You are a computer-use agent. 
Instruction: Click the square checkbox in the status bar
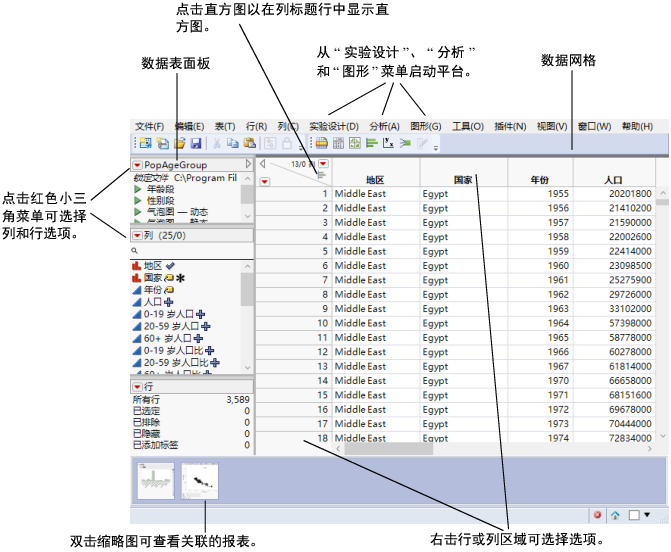click(634, 515)
